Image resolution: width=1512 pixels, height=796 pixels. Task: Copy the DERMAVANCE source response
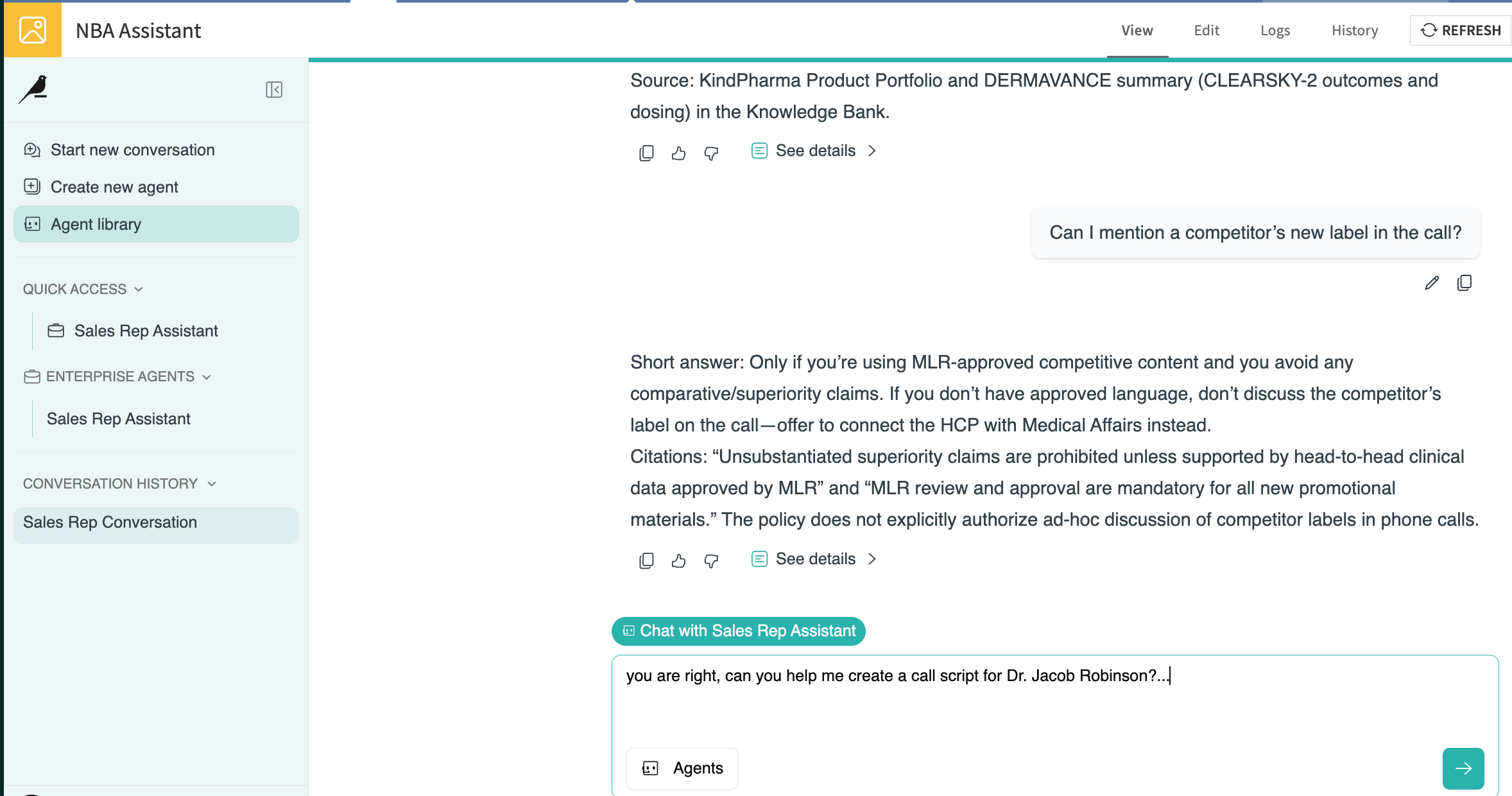[x=646, y=152]
